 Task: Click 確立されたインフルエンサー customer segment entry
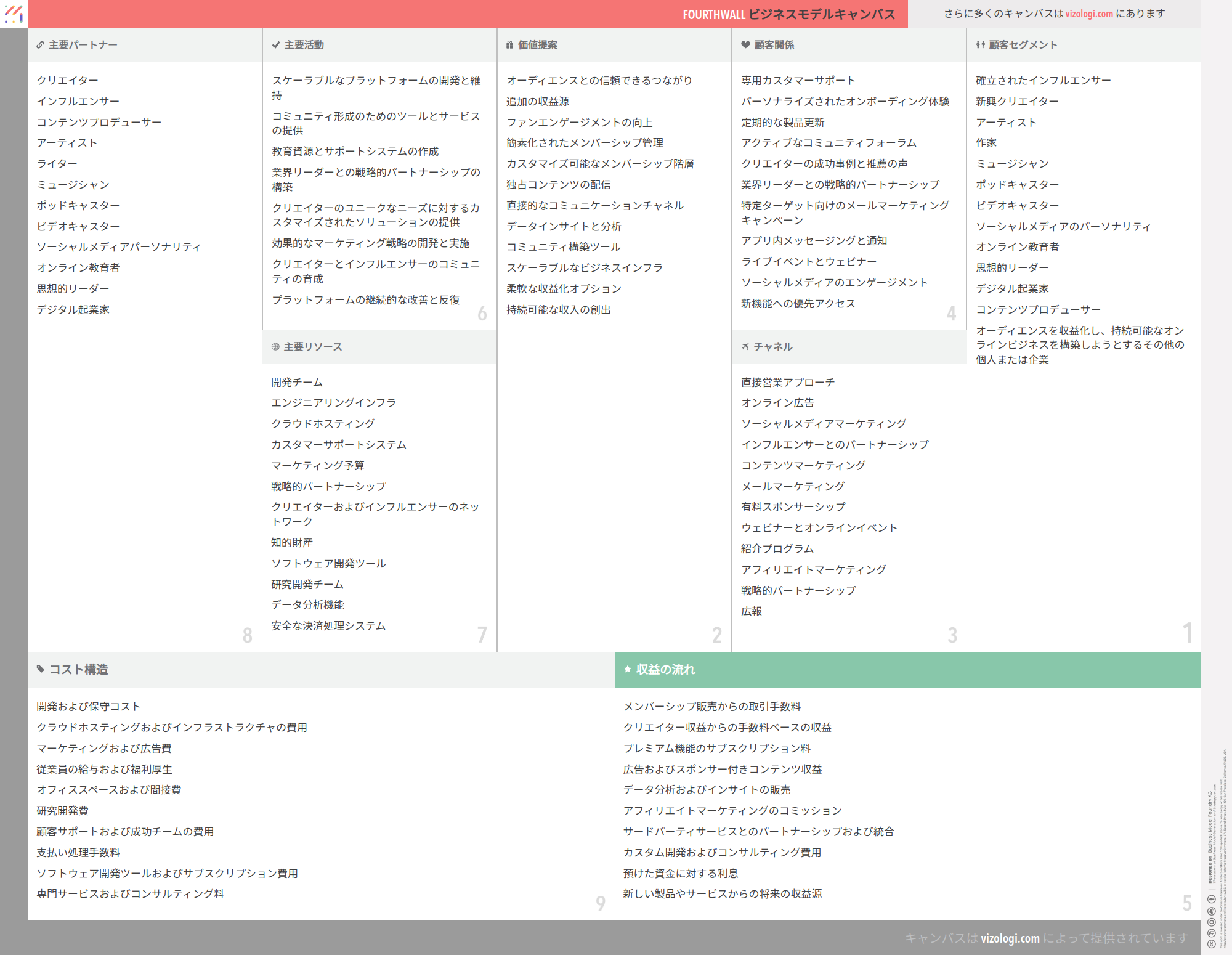tap(1043, 81)
